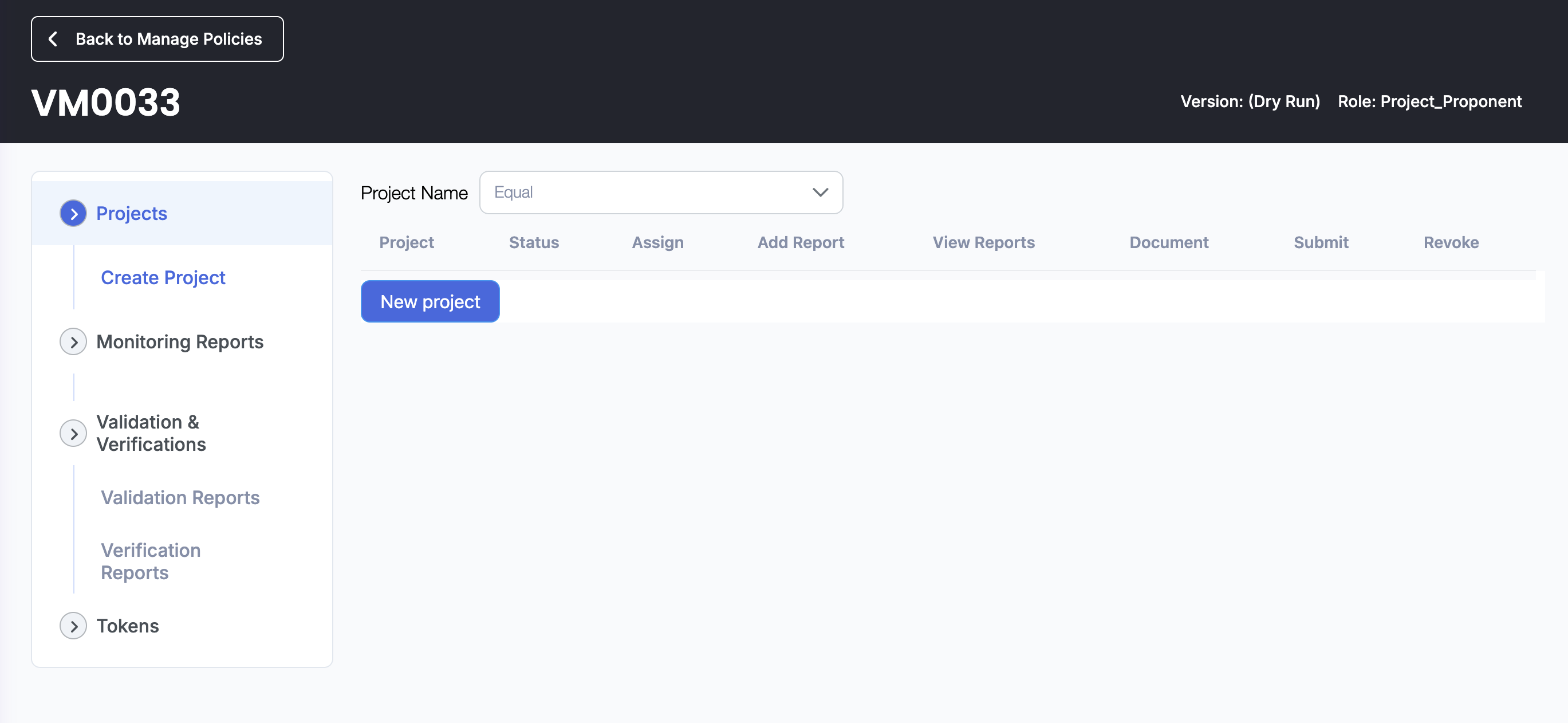Open Verification Reports sidebar item
Image resolution: width=1568 pixels, height=723 pixels.
[x=151, y=561]
